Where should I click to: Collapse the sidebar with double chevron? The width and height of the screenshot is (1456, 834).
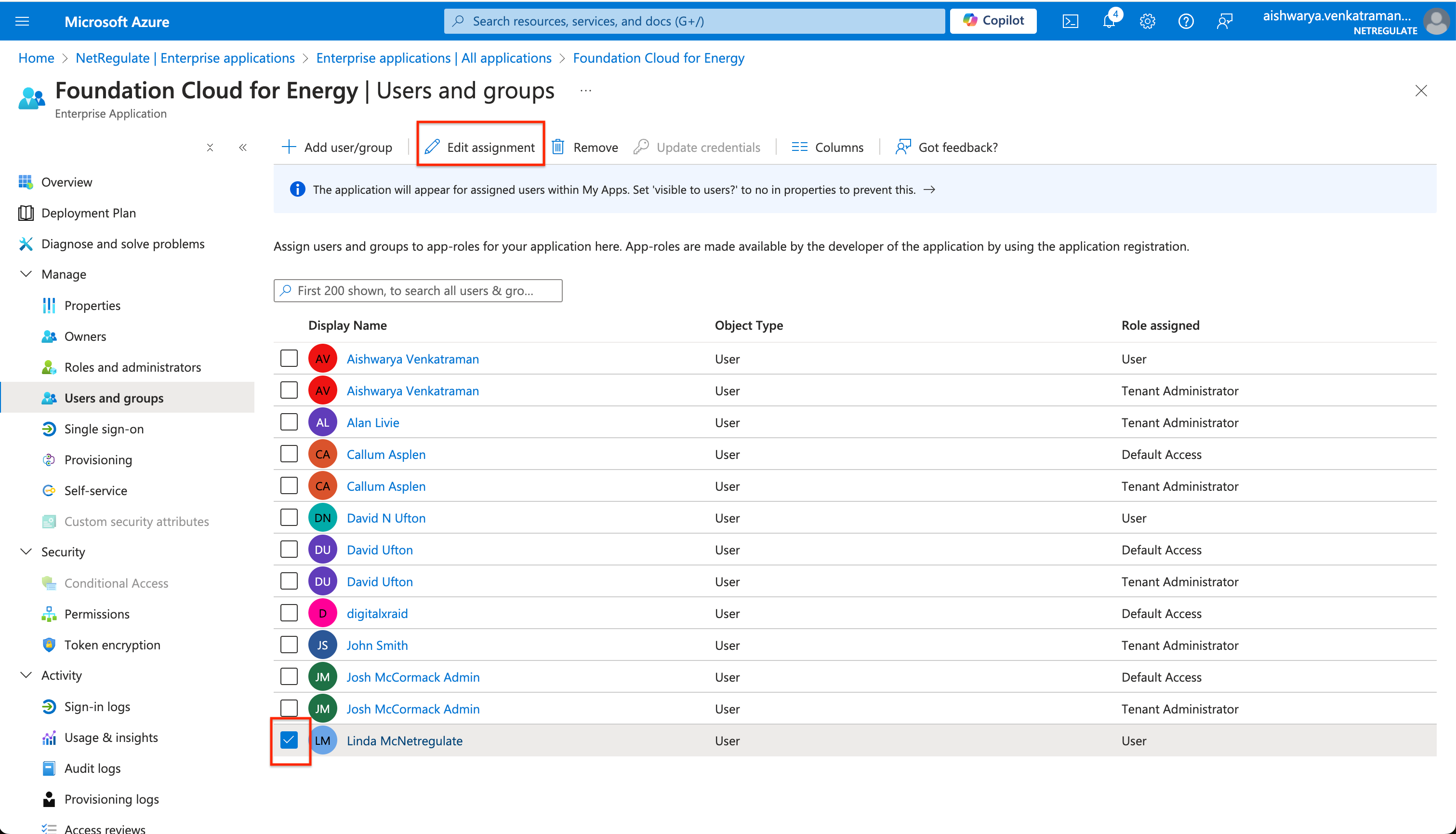(243, 147)
